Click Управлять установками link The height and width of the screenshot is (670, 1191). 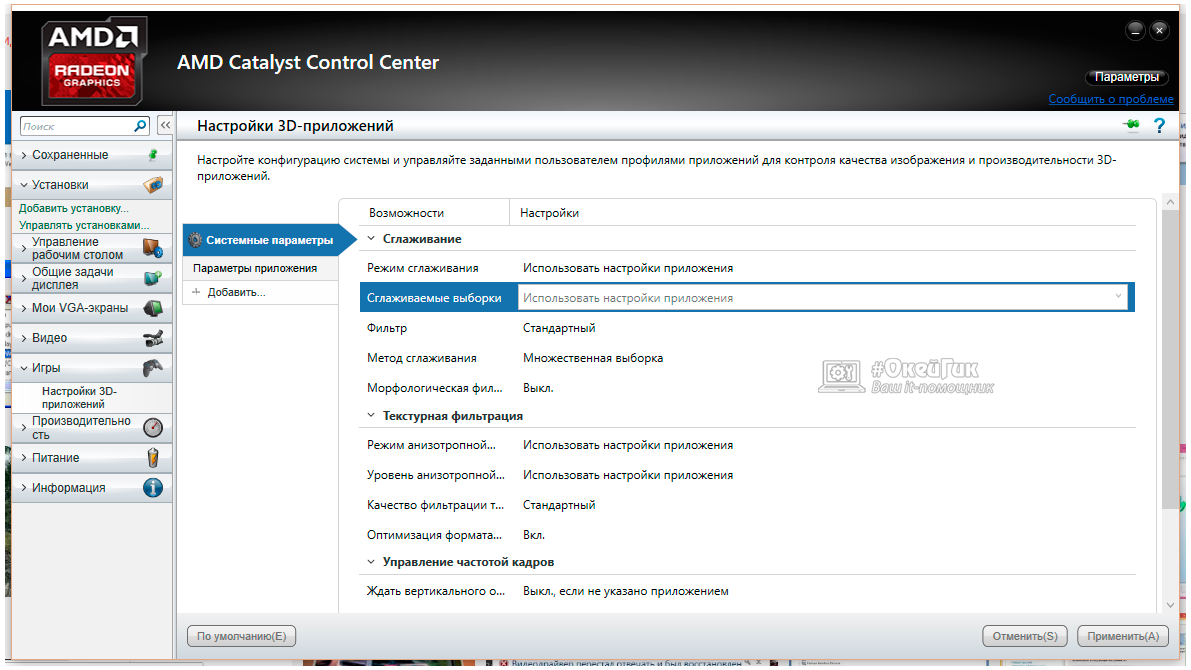coord(84,225)
